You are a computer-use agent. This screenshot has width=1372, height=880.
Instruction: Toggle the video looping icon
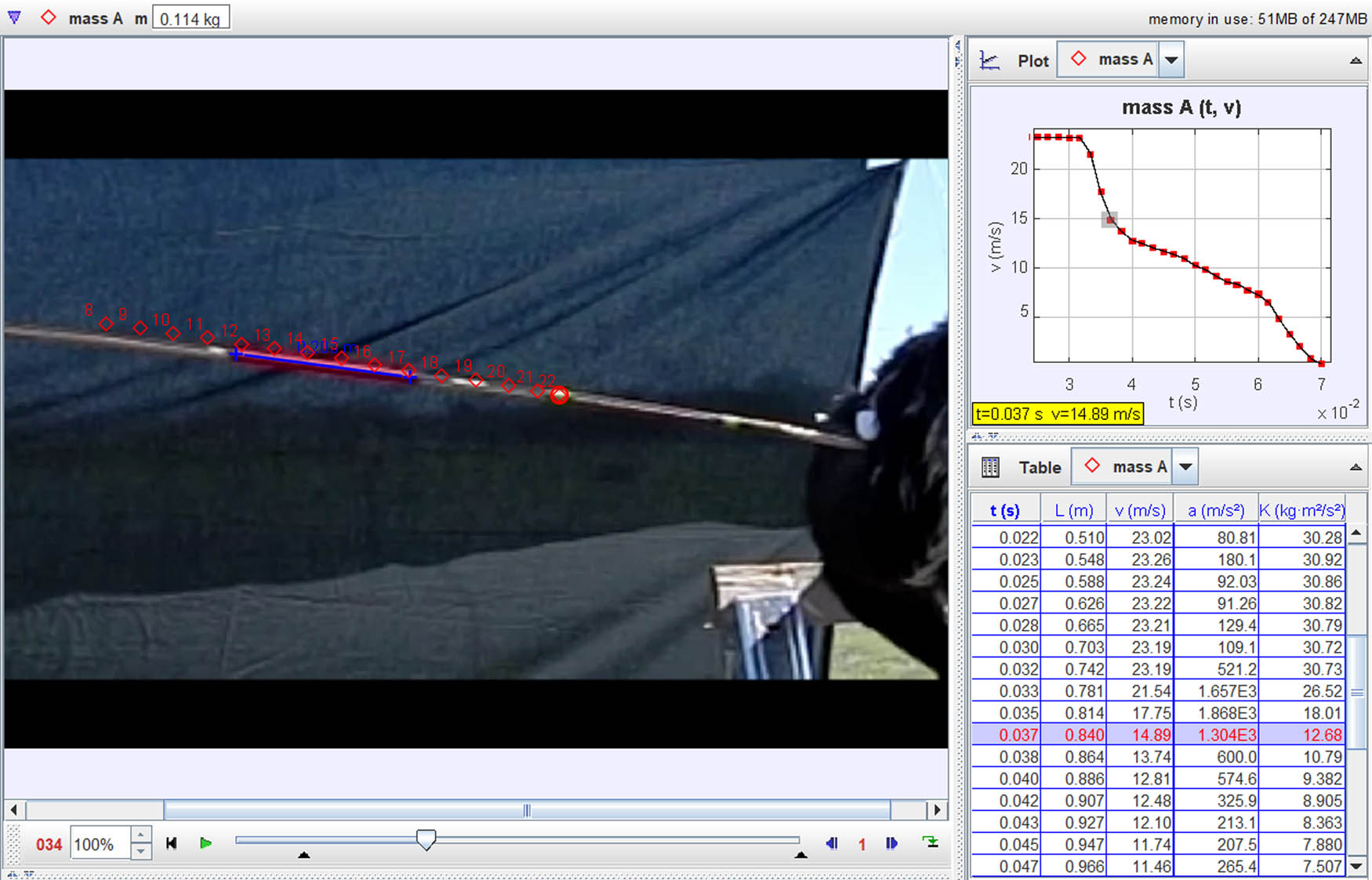point(931,842)
